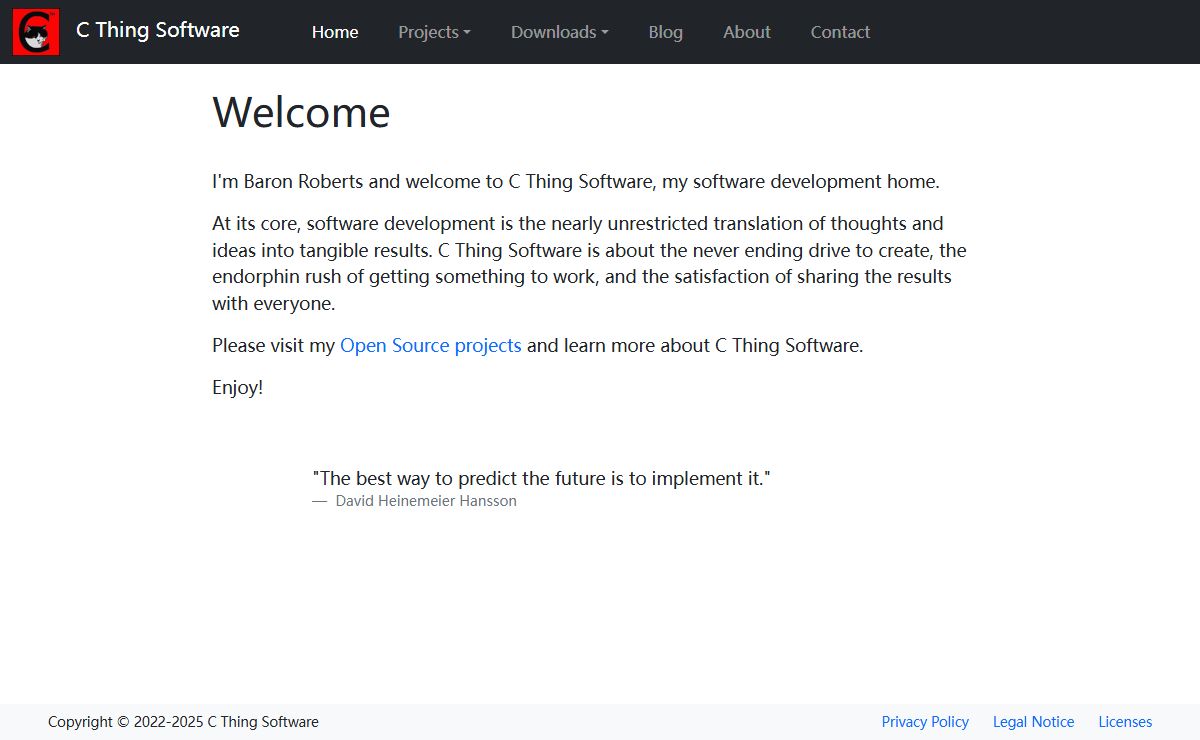Expand the Projects dropdown menu
The width and height of the screenshot is (1200, 740).
[x=428, y=32]
